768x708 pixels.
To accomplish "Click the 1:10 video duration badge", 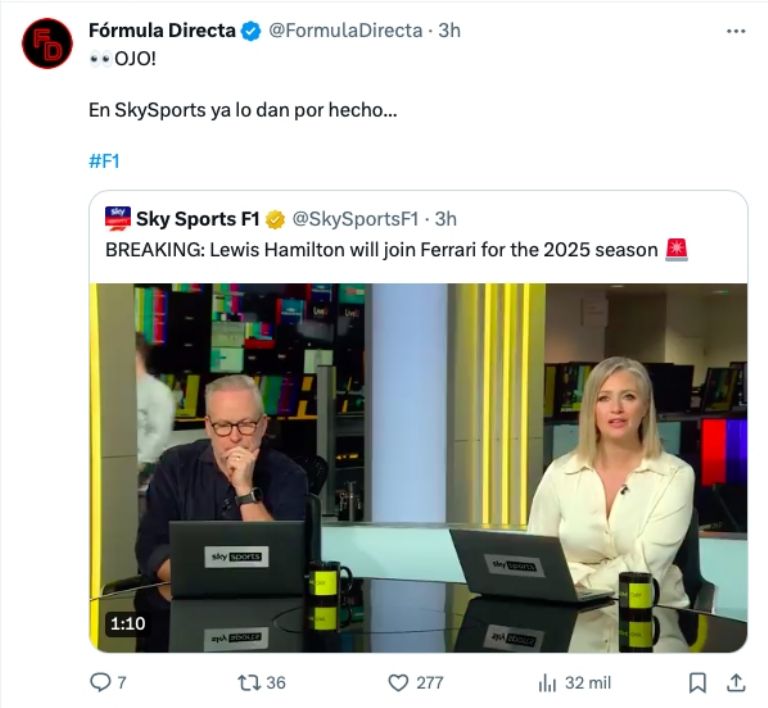I will click(127, 623).
